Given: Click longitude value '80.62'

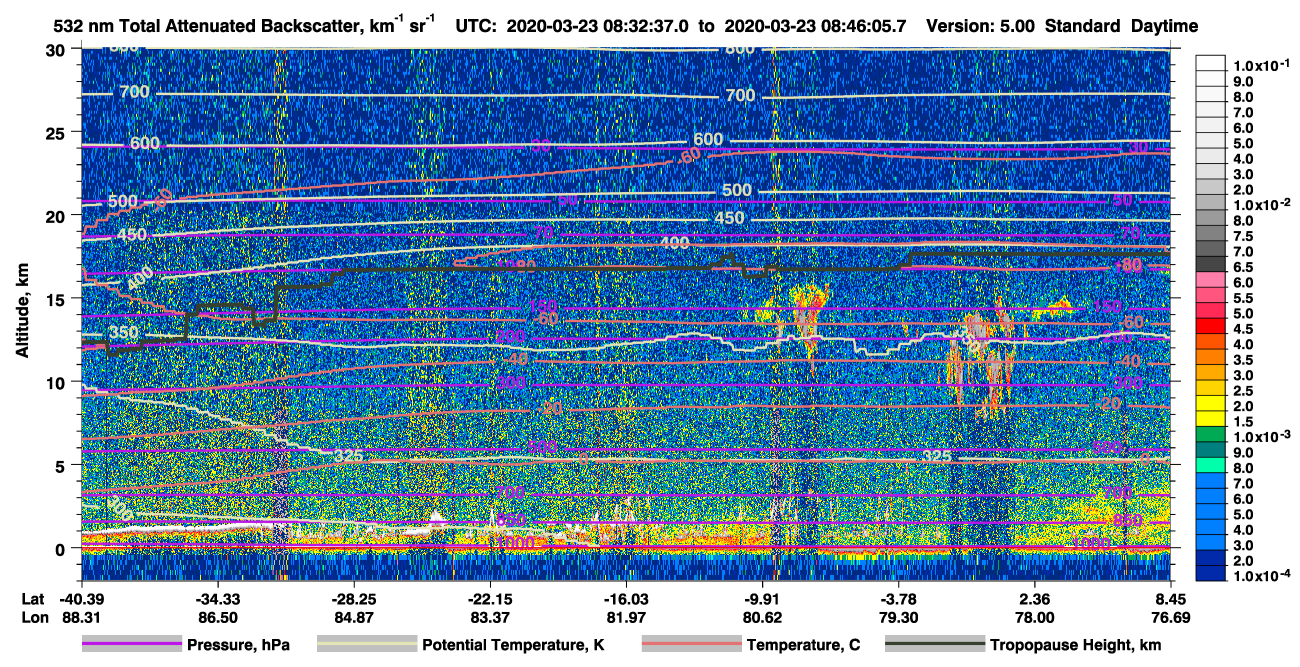Looking at the screenshot, I should click(x=763, y=618).
